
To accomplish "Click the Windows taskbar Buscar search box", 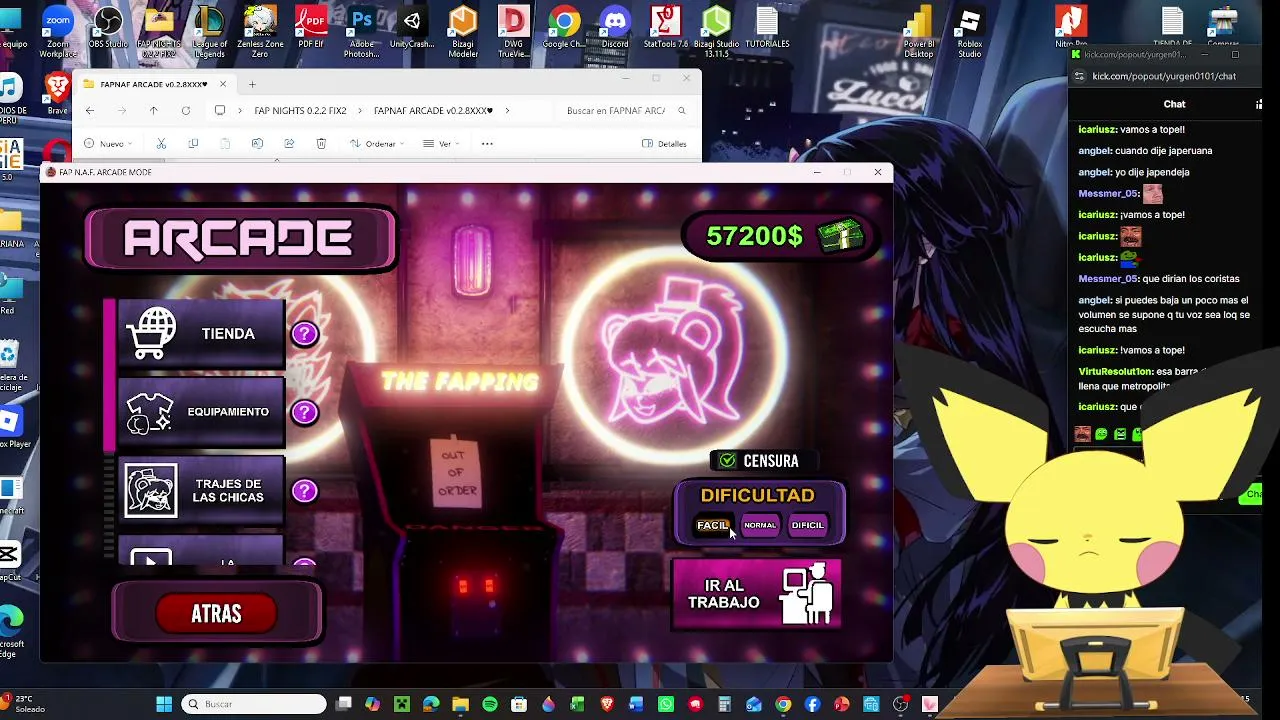I will [x=254, y=704].
